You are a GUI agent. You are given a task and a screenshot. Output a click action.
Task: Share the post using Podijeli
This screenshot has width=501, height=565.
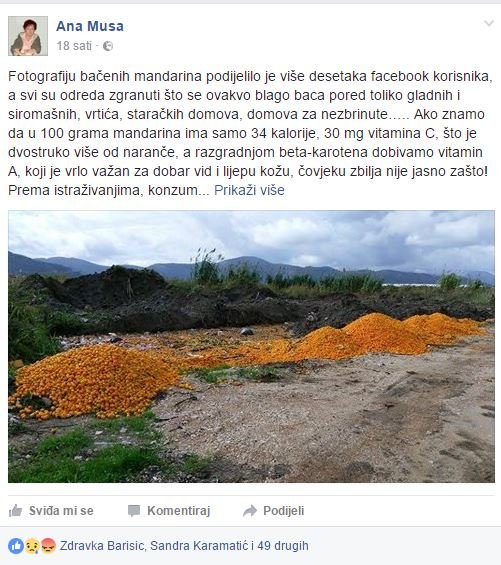point(274,511)
